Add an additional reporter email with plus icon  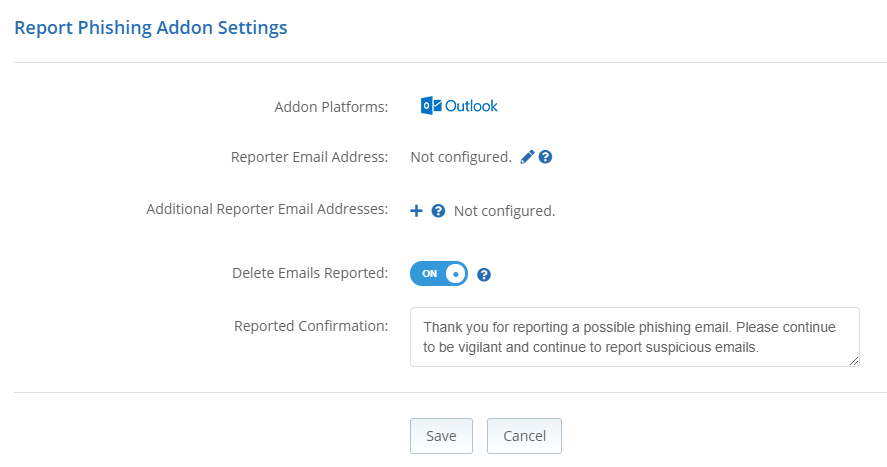tap(417, 211)
